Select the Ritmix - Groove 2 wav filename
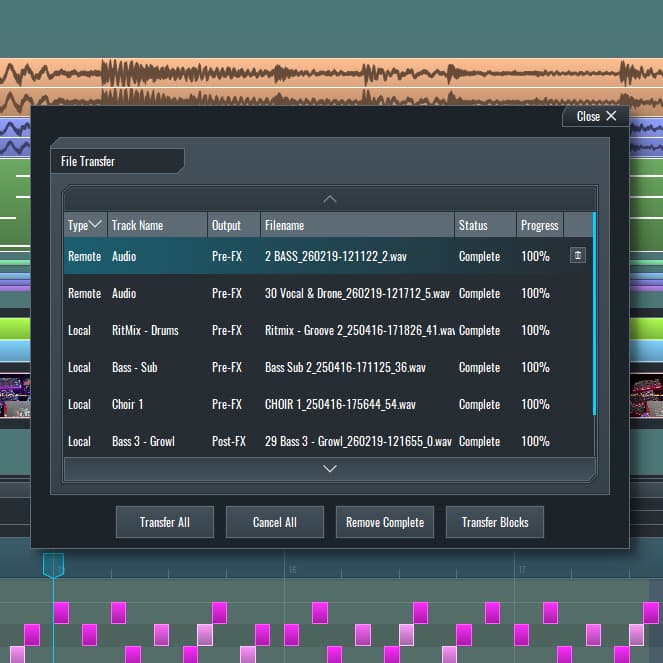 (359, 330)
